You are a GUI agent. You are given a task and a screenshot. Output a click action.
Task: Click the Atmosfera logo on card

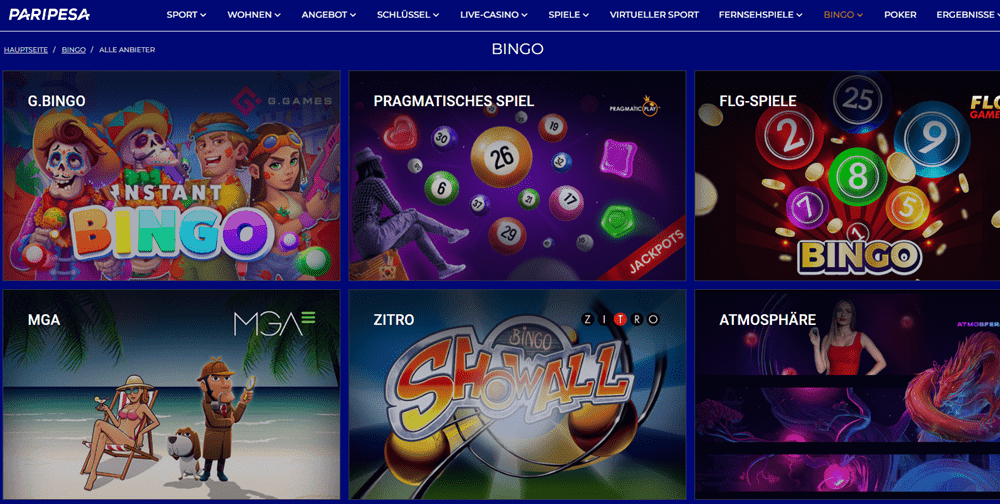point(978,324)
